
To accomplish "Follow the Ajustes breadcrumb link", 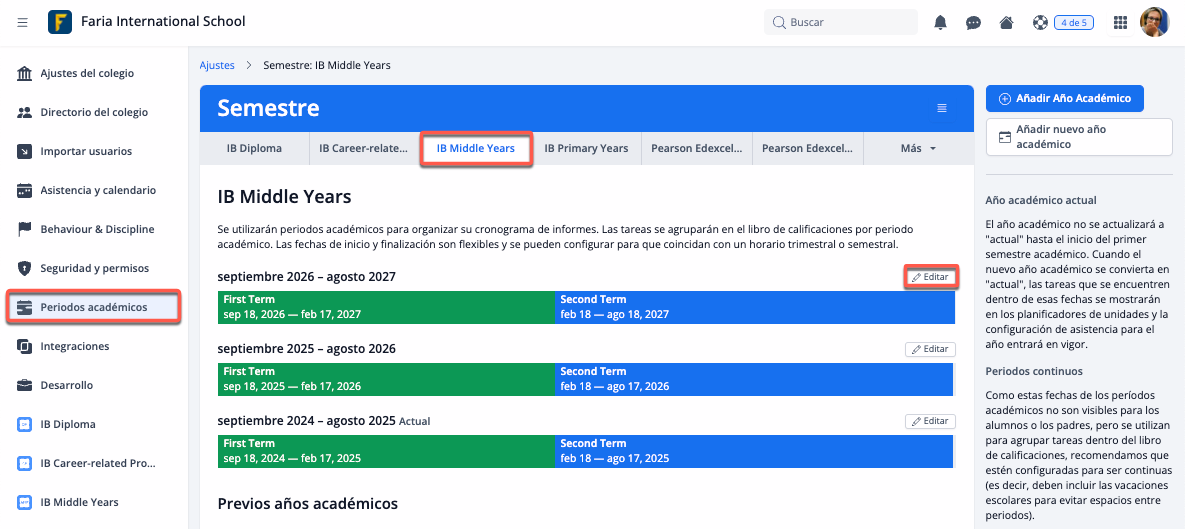I will coord(217,65).
